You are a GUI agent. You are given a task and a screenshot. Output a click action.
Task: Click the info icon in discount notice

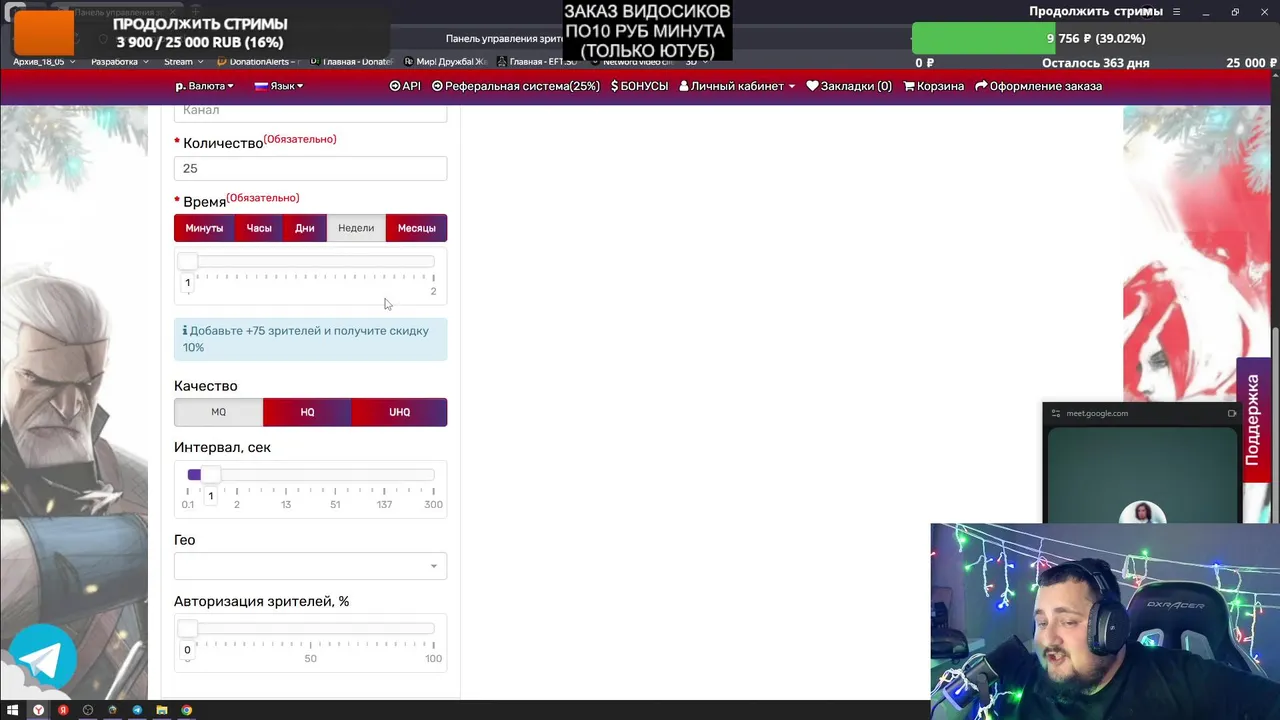pos(185,331)
